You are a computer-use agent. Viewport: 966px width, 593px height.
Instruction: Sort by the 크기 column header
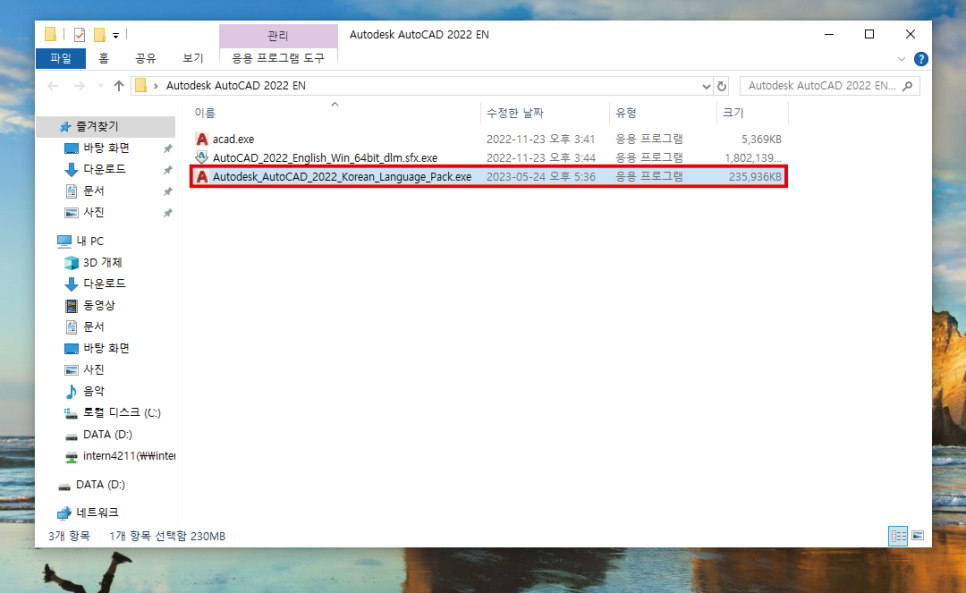733,113
